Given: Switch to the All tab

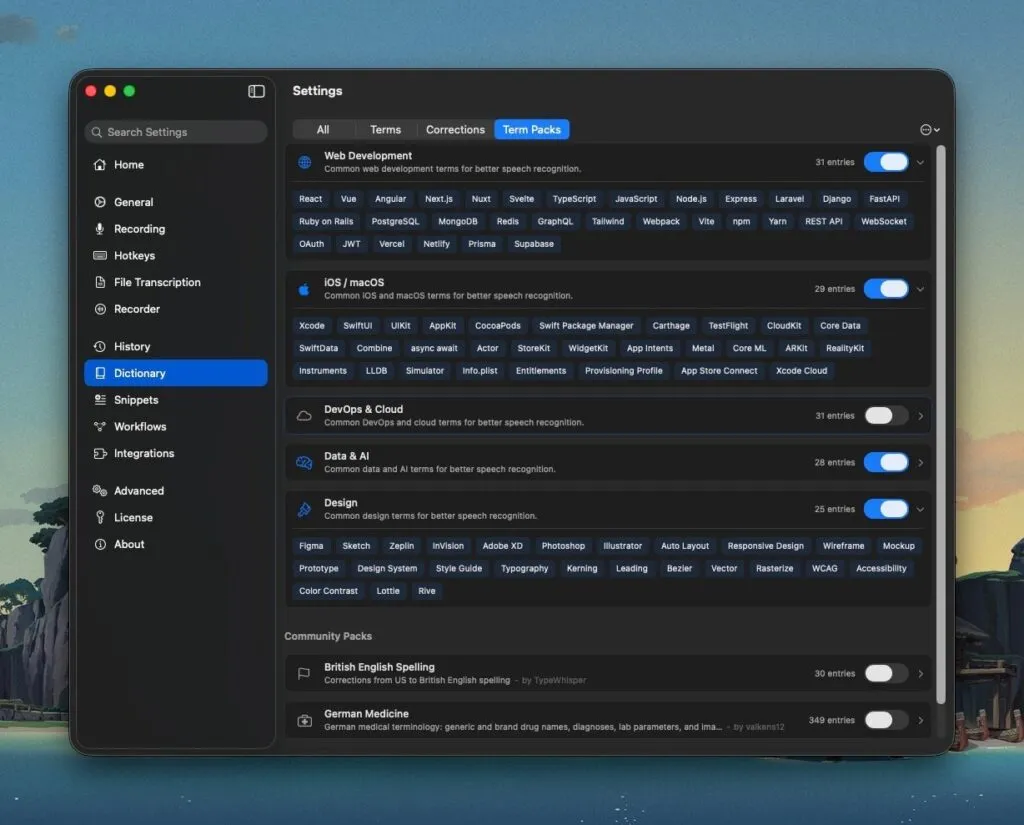Looking at the screenshot, I should (323, 129).
